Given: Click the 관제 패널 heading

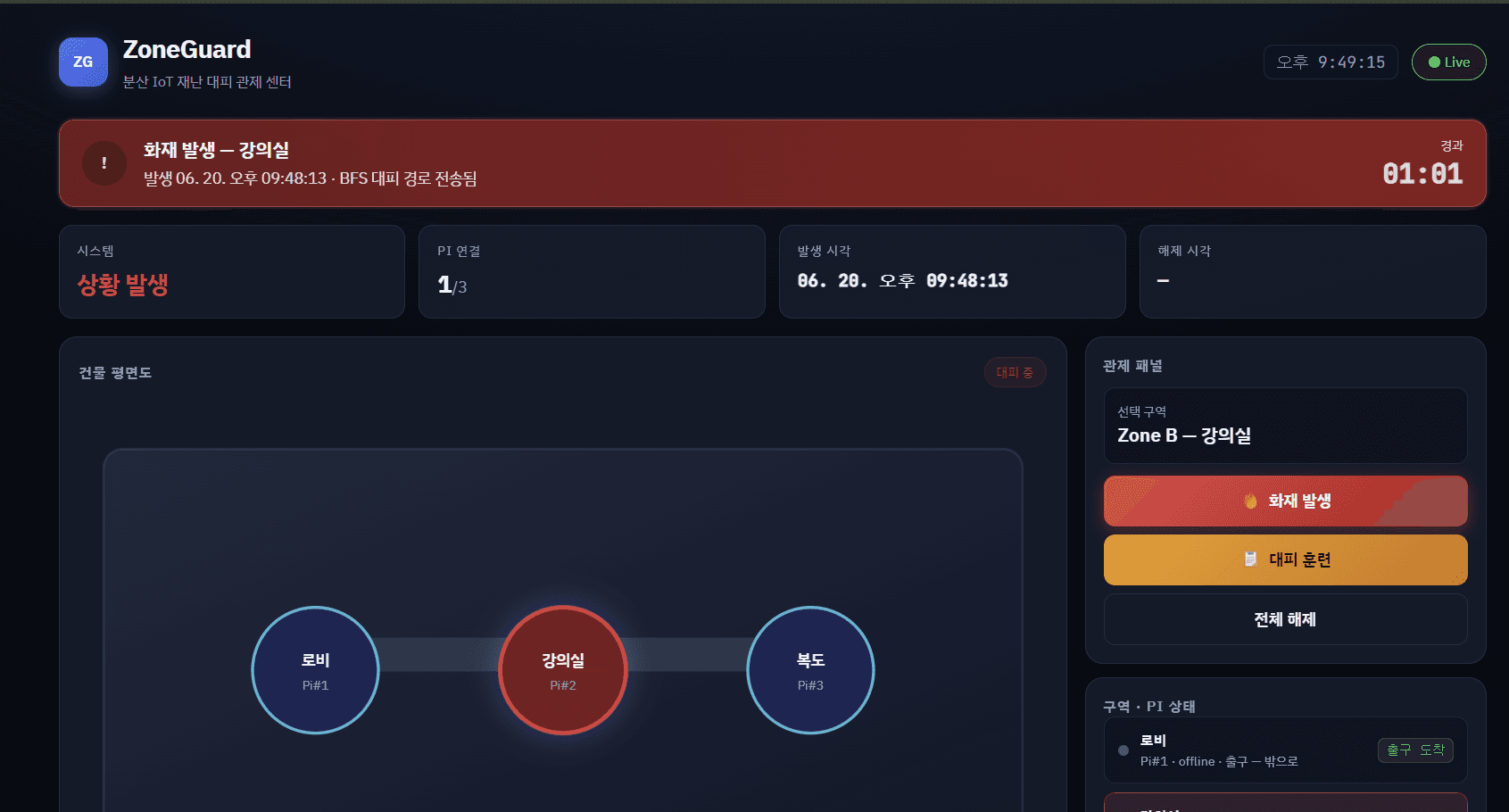Looking at the screenshot, I should pyautogui.click(x=1132, y=366).
